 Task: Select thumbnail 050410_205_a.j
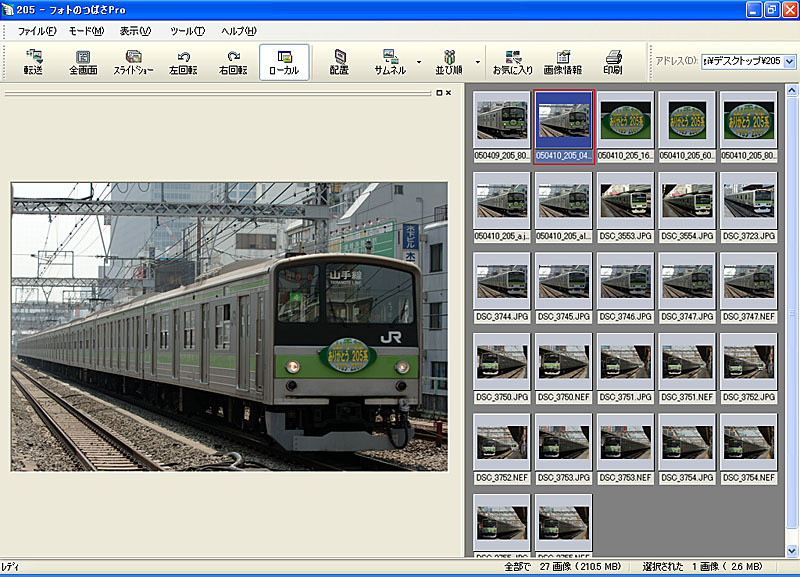click(x=502, y=207)
